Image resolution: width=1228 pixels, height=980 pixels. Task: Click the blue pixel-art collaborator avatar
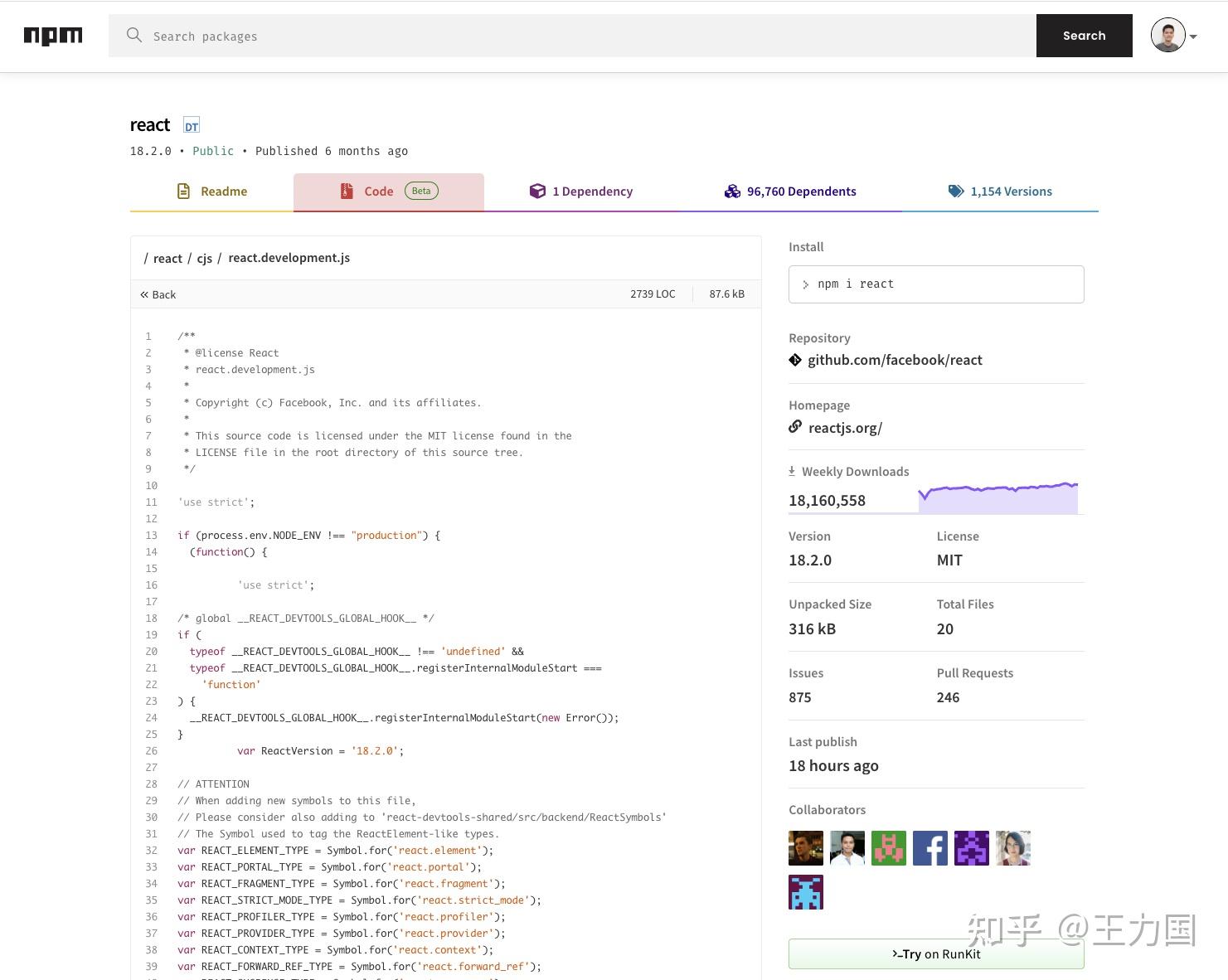click(x=805, y=892)
